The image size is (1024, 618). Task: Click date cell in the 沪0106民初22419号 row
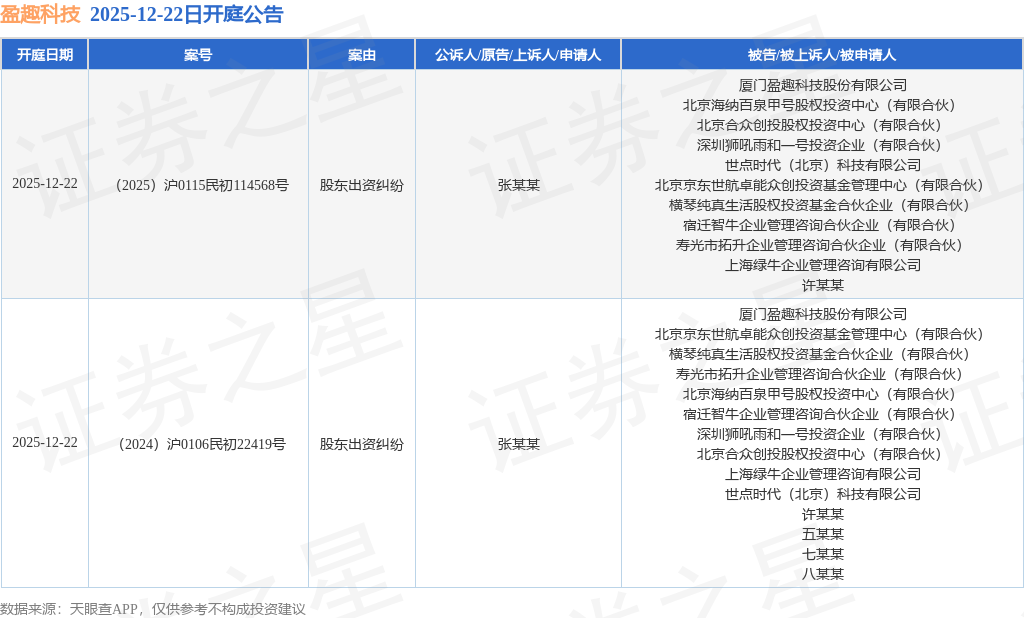pos(44,442)
